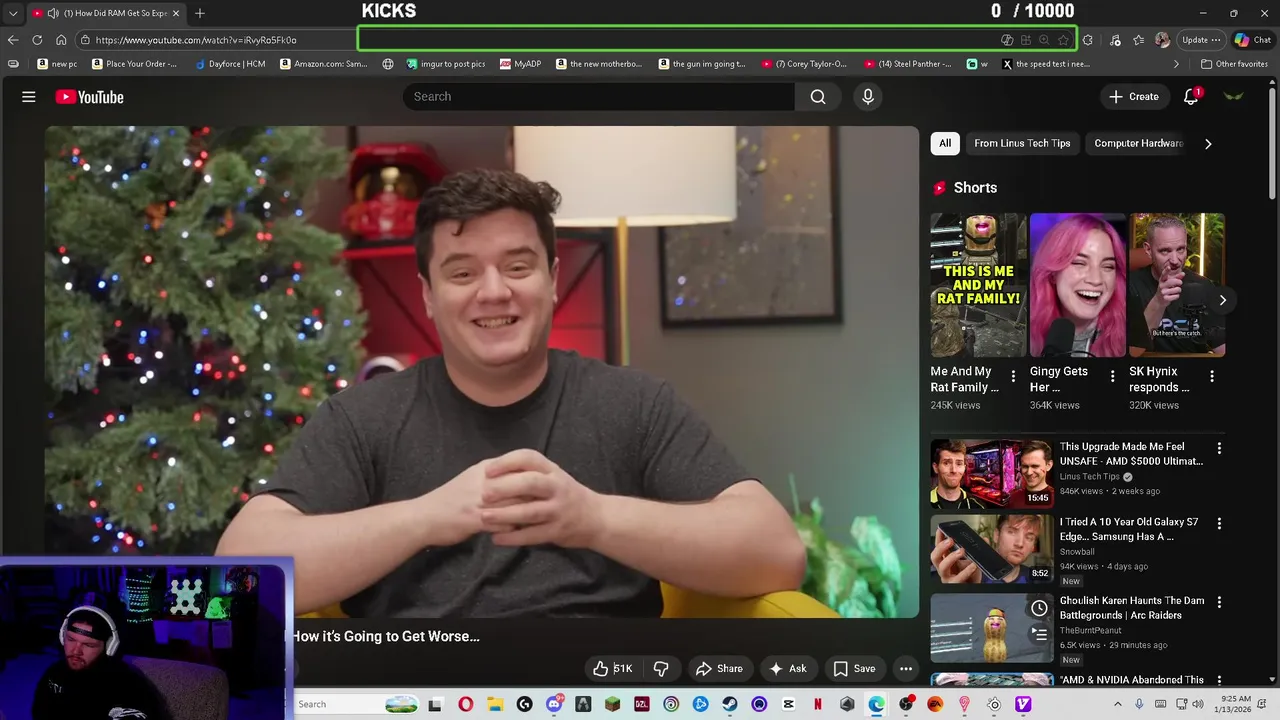
Task: Select the Computer Hardware chip
Action: [1139, 143]
